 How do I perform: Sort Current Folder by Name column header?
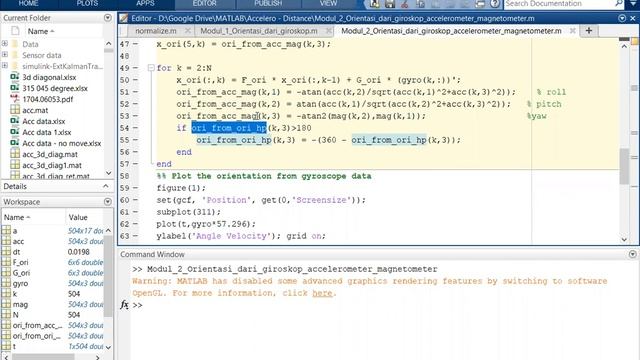41,31
